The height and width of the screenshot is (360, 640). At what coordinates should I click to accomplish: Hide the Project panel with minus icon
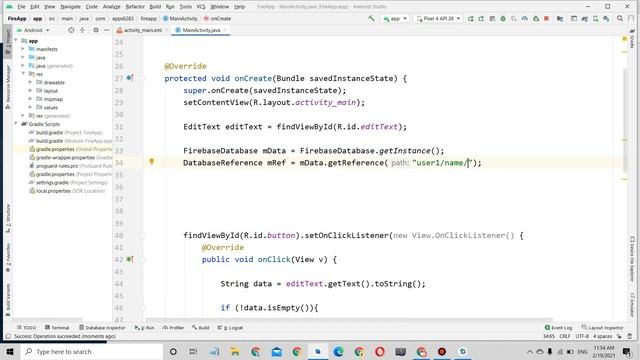point(107,30)
